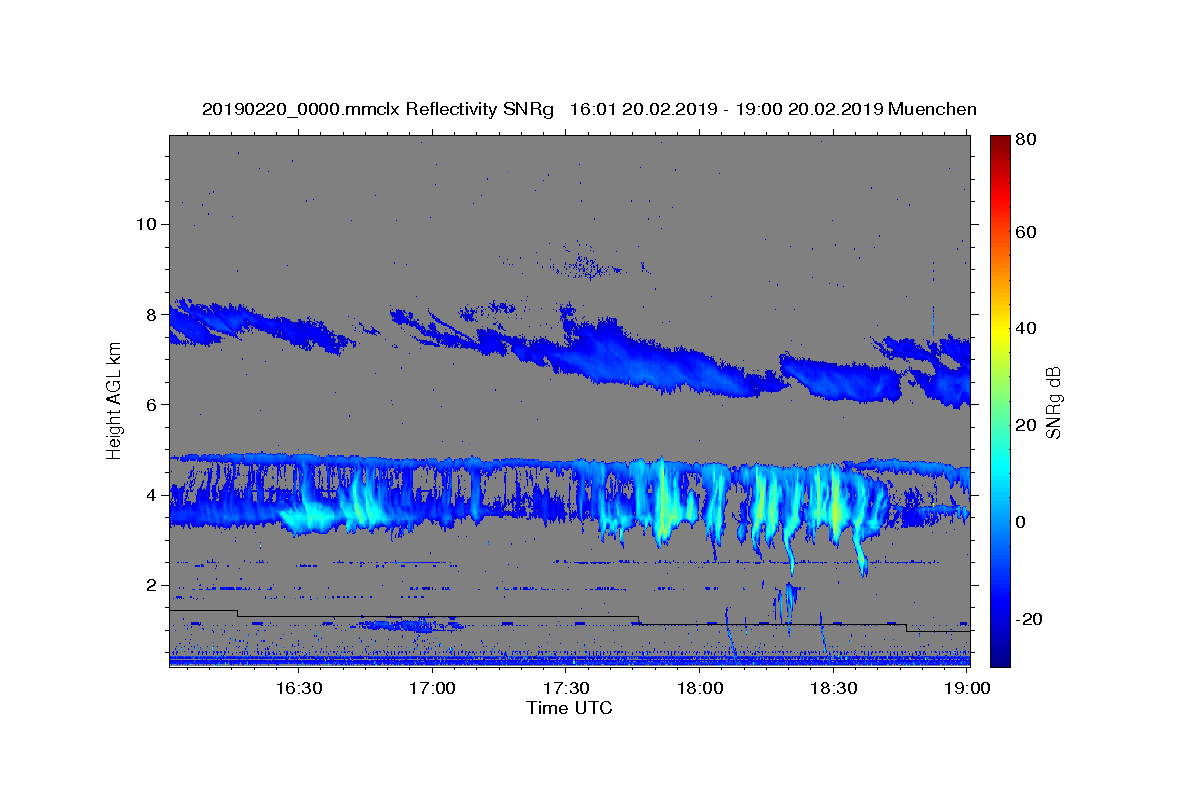Click the 18:00 time tick label

[x=700, y=688]
